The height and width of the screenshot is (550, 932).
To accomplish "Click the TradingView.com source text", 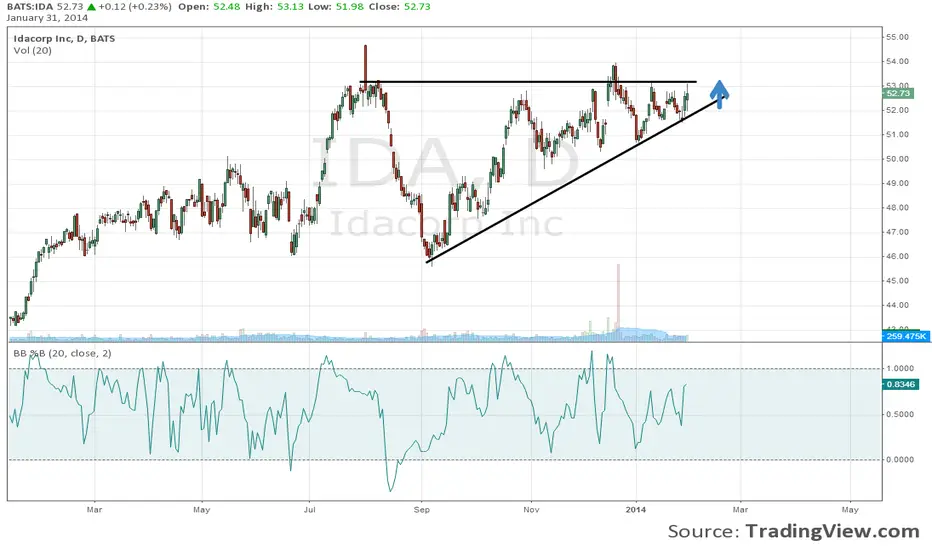I will click(x=832, y=531).
